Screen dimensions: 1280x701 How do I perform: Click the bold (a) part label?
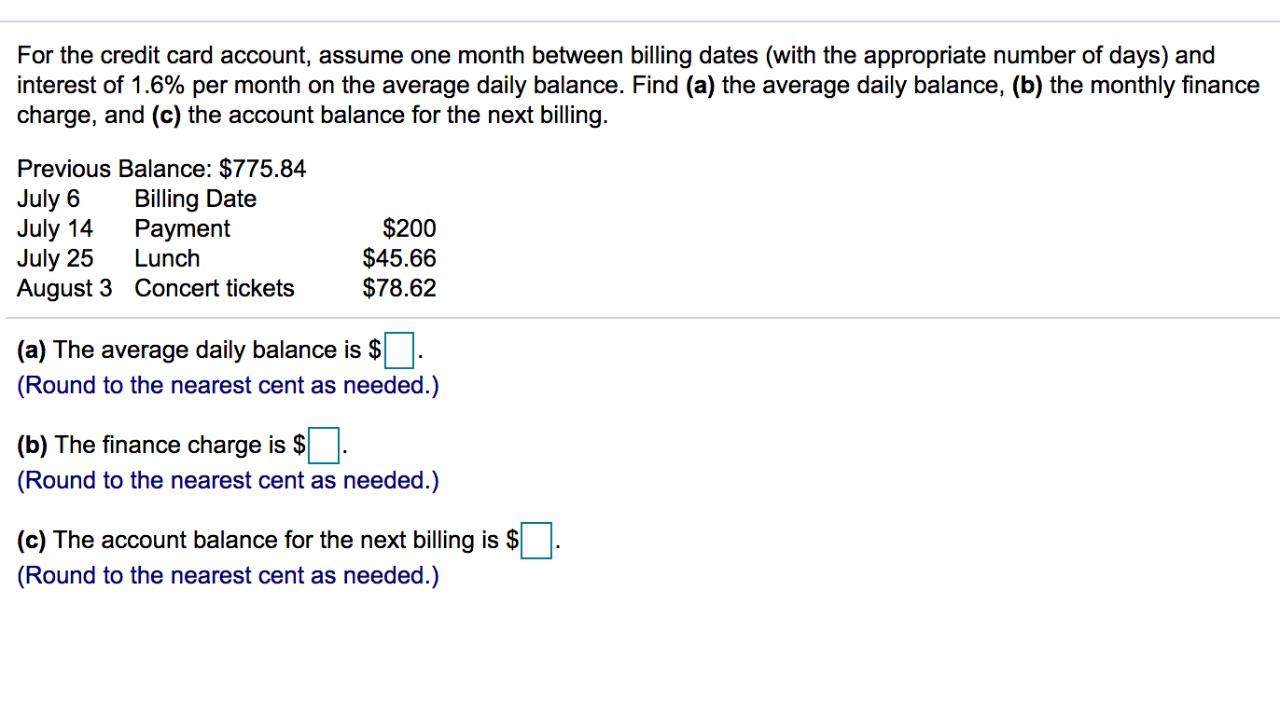click(31, 350)
